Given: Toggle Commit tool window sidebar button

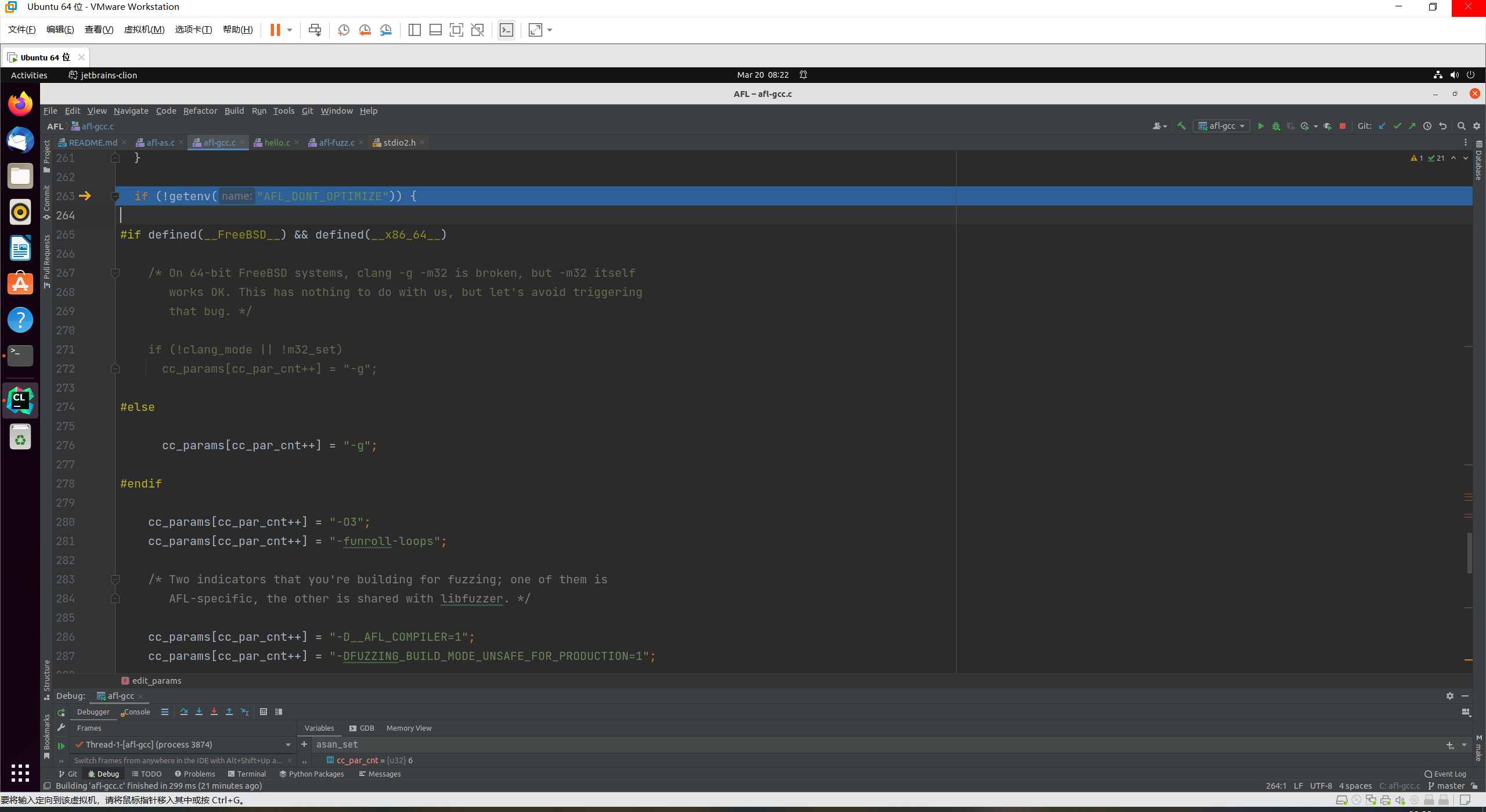Looking at the screenshot, I should (x=47, y=203).
